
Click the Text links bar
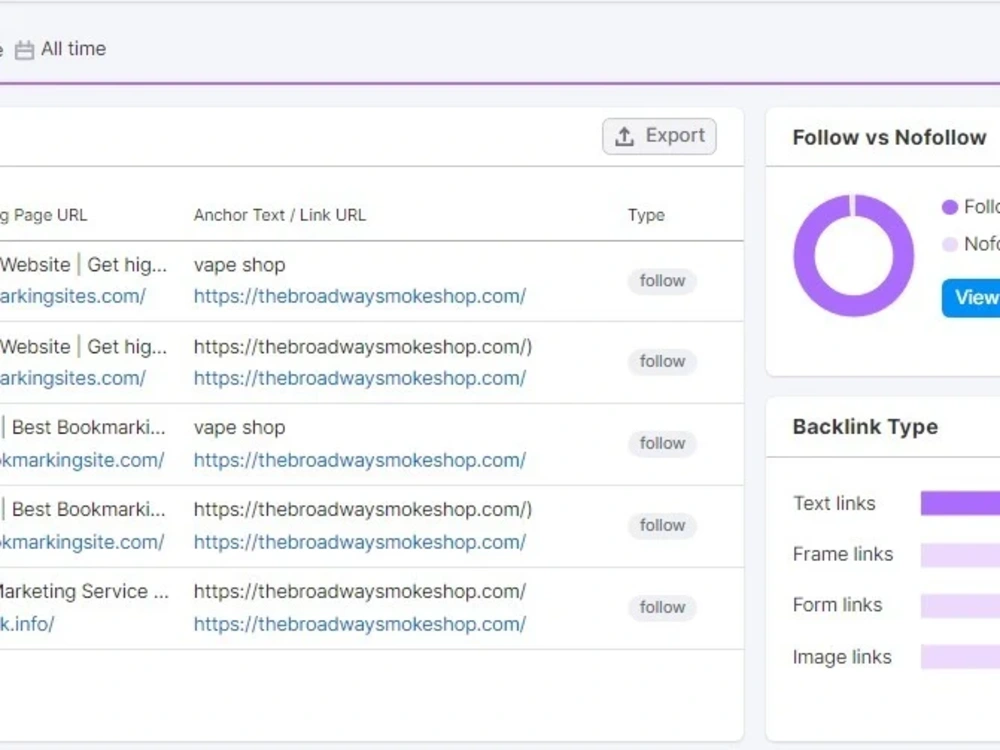pyautogui.click(x=960, y=503)
